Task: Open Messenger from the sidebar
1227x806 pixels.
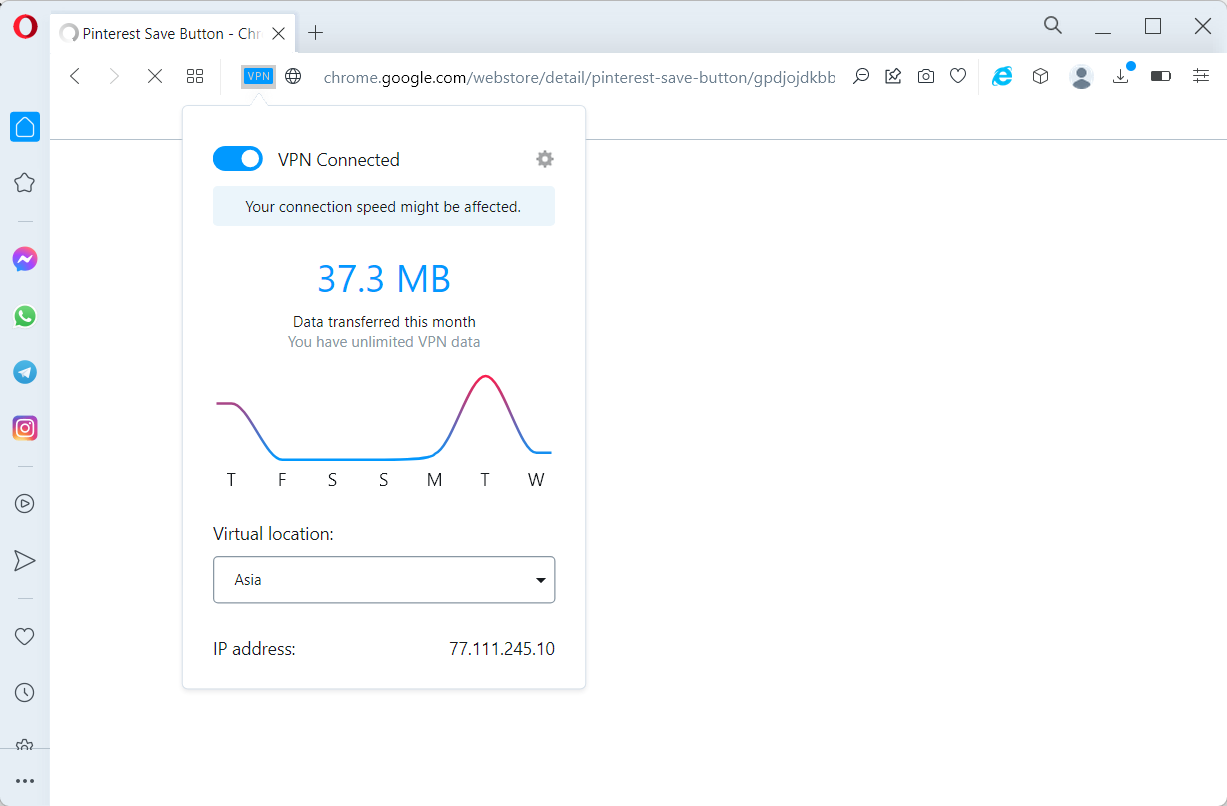Action: pyautogui.click(x=25, y=260)
